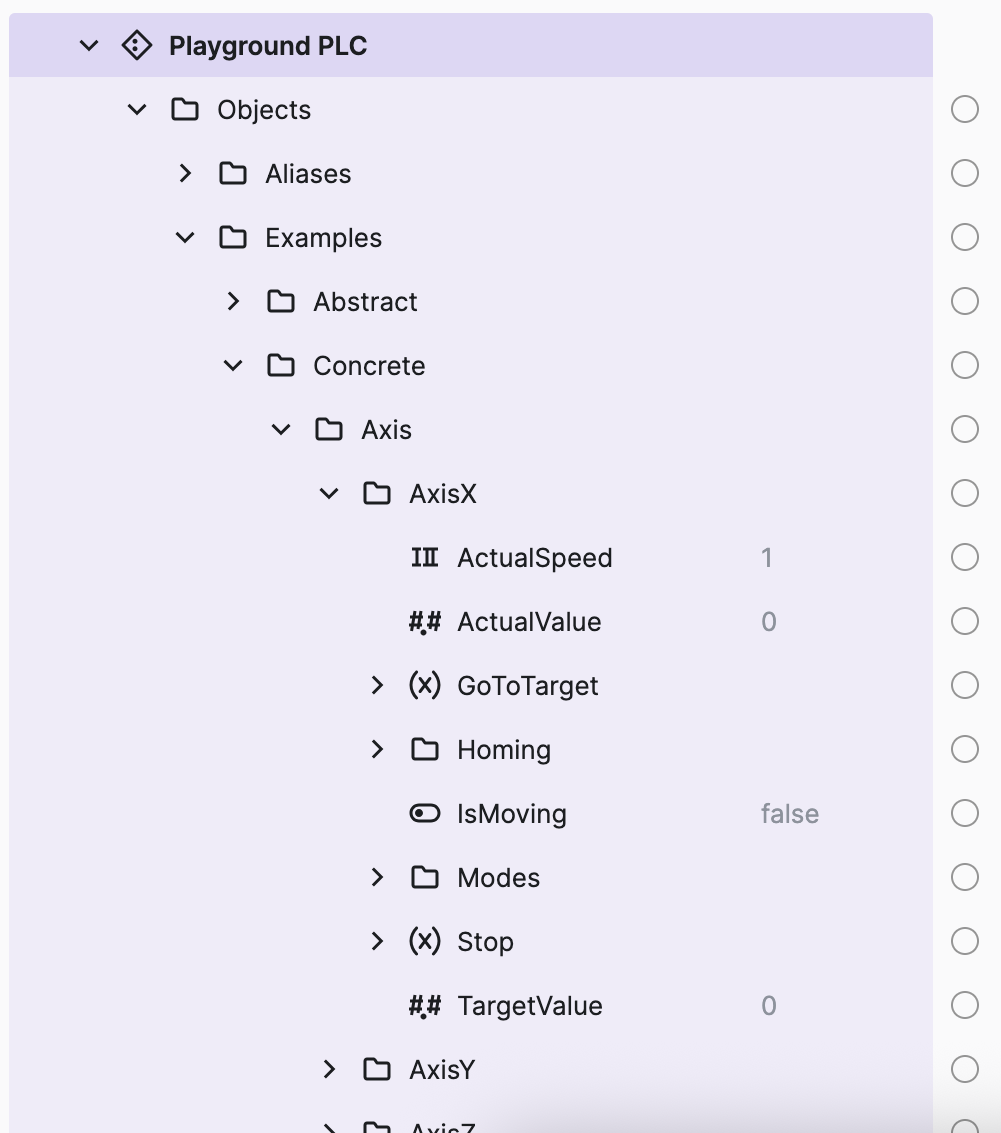Image resolution: width=1001 pixels, height=1133 pixels.
Task: Select the radio button for ActualSpeed row
Action: pos(965,558)
